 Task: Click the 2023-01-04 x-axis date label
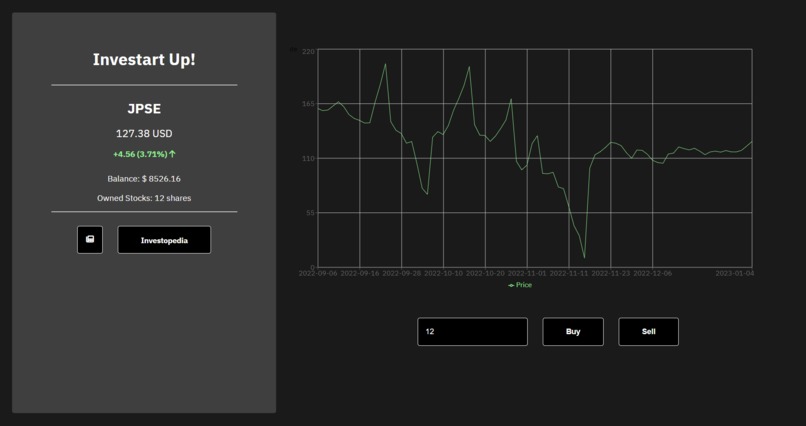735,273
